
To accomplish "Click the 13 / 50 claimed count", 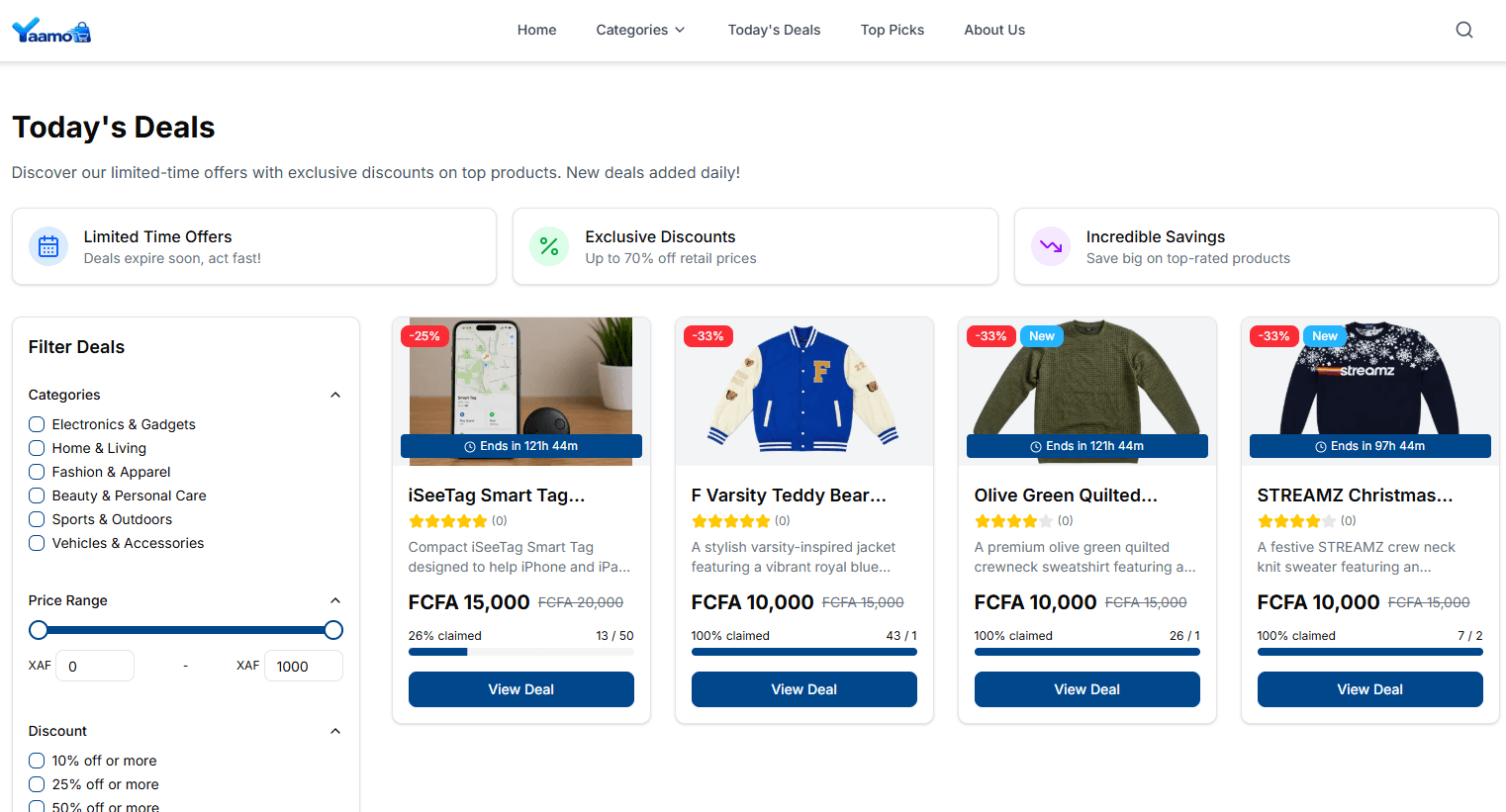I will pyautogui.click(x=614, y=636).
